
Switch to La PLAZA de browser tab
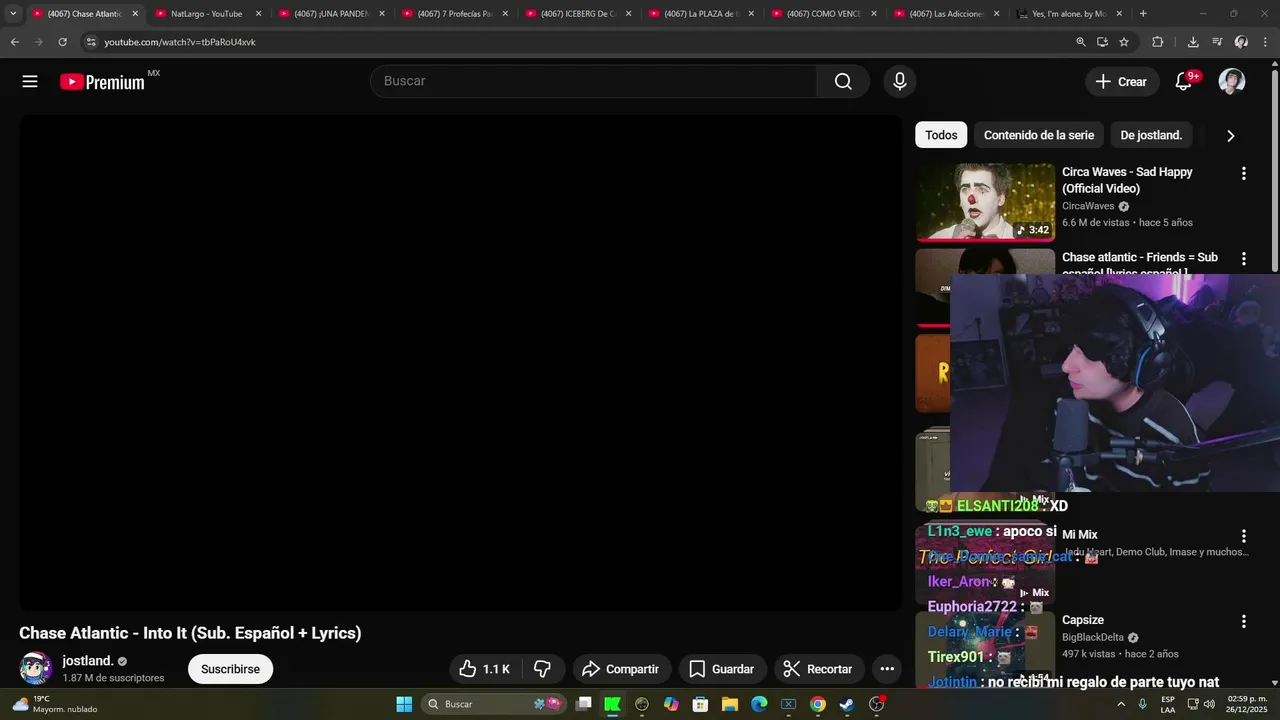coord(700,14)
